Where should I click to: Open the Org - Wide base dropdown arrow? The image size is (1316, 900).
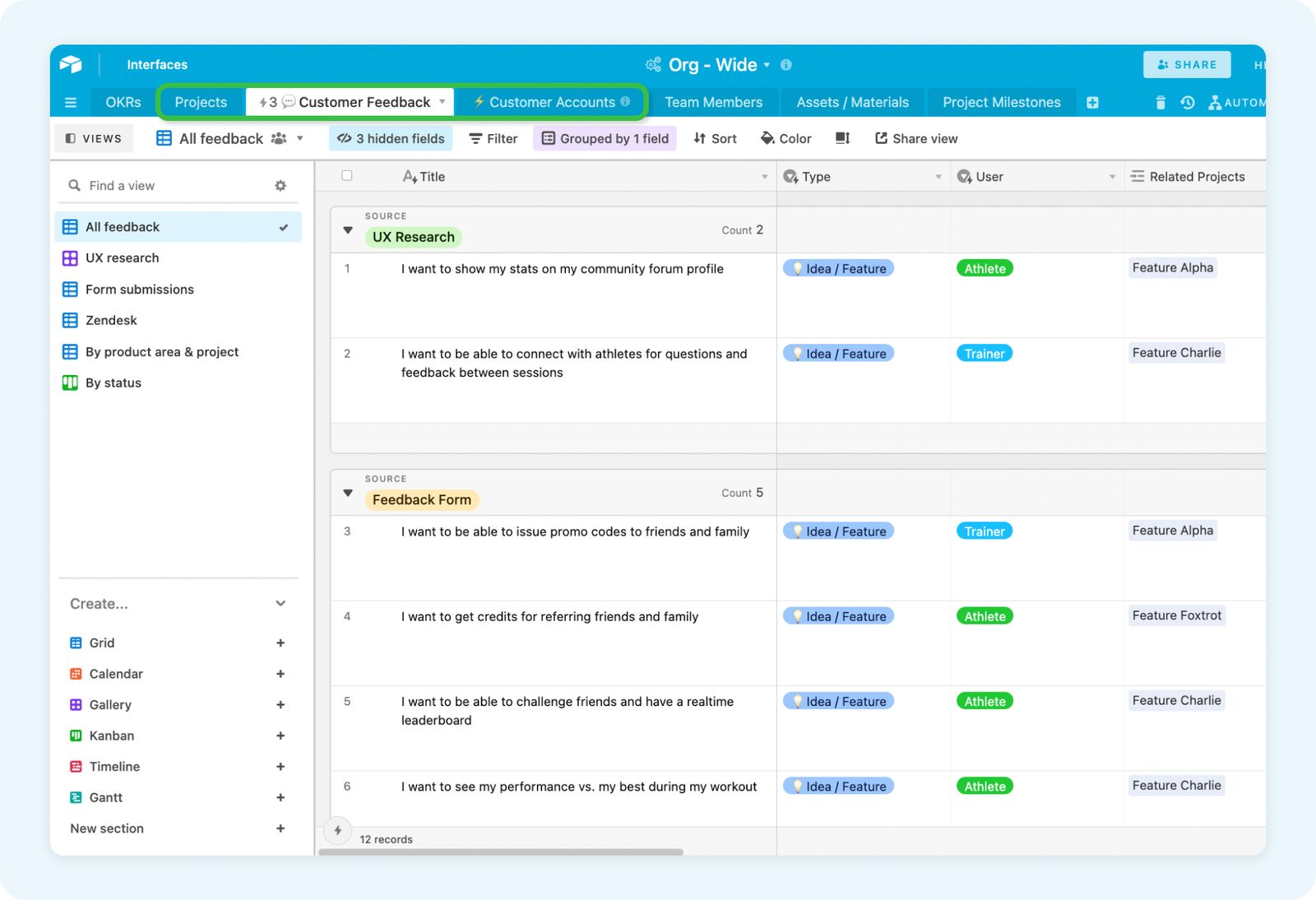(767, 65)
